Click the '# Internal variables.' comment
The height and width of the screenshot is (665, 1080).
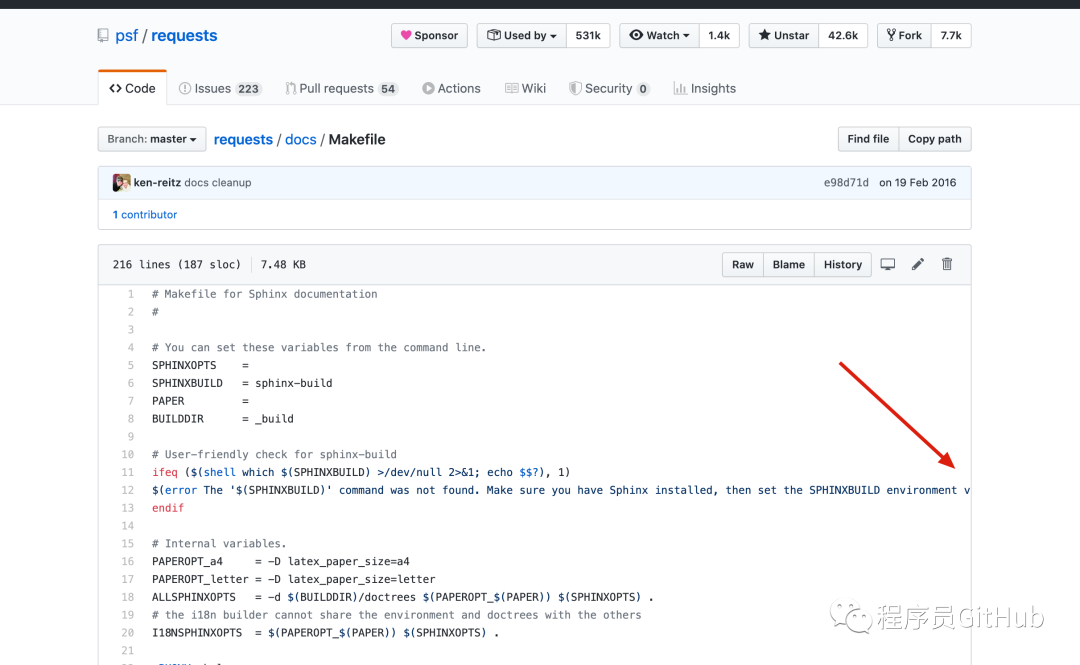(x=219, y=544)
